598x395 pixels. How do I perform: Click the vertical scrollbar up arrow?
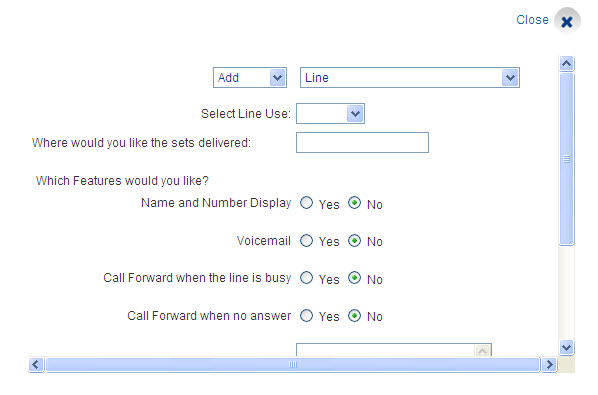click(x=566, y=63)
